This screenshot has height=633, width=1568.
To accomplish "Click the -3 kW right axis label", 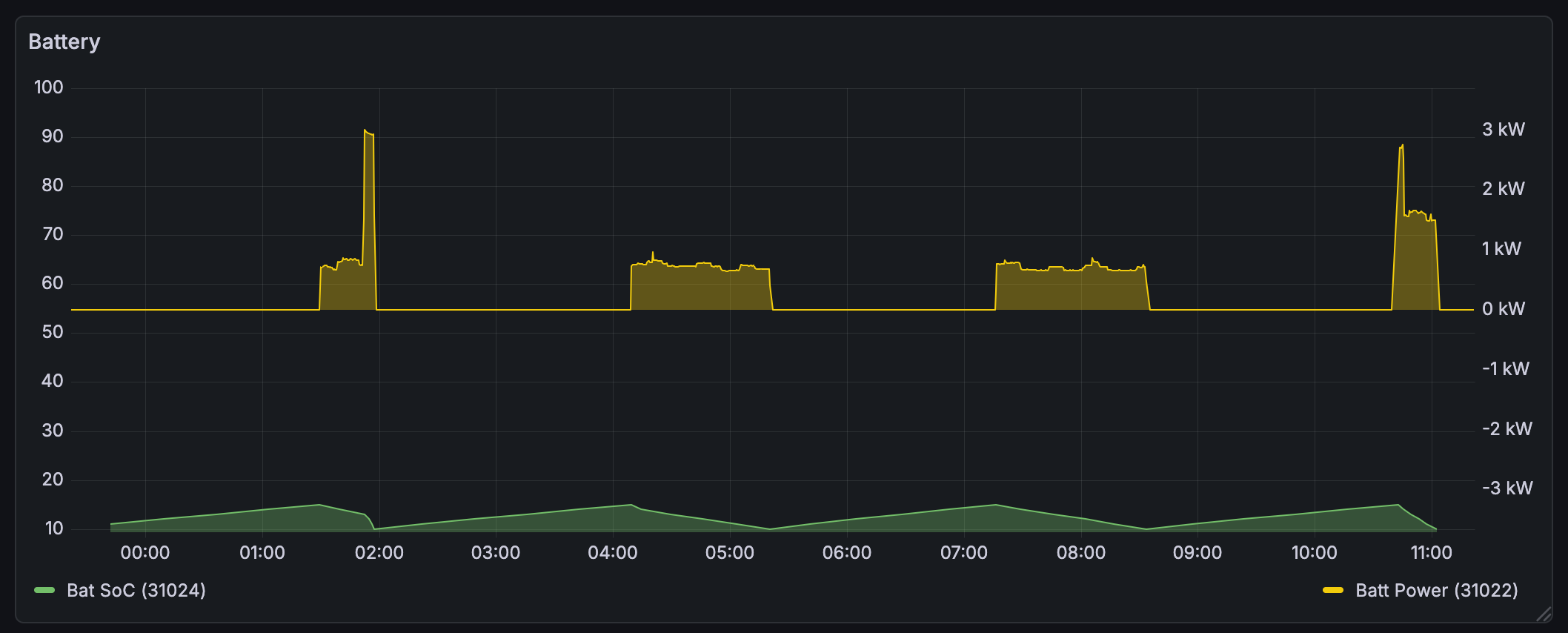I will pyautogui.click(x=1506, y=488).
